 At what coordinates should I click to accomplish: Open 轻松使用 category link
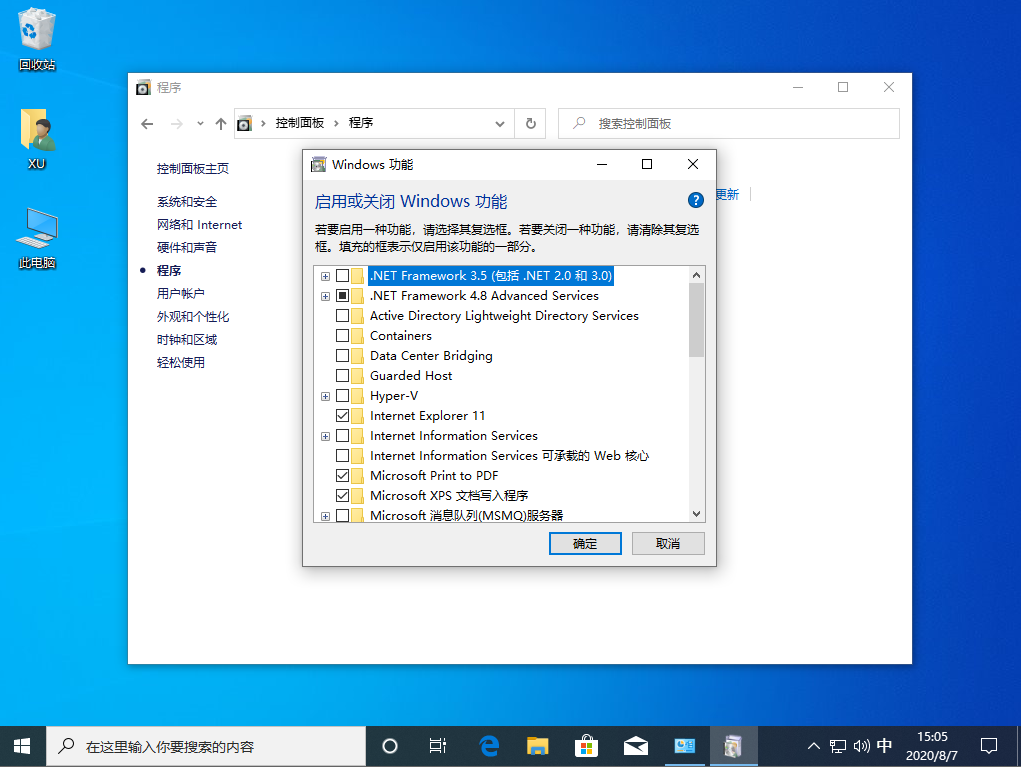point(180,363)
